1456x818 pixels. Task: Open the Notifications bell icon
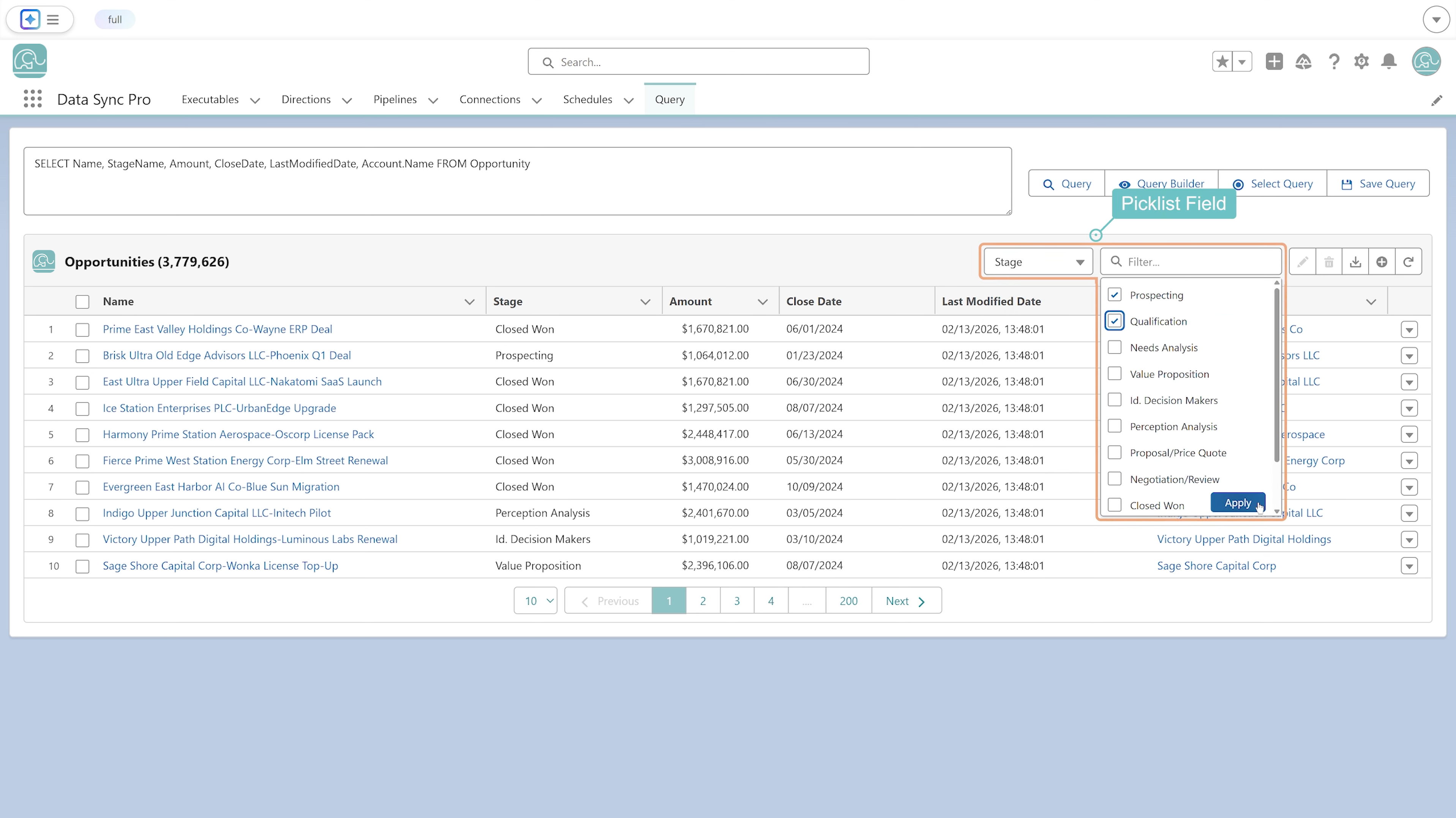click(1389, 62)
